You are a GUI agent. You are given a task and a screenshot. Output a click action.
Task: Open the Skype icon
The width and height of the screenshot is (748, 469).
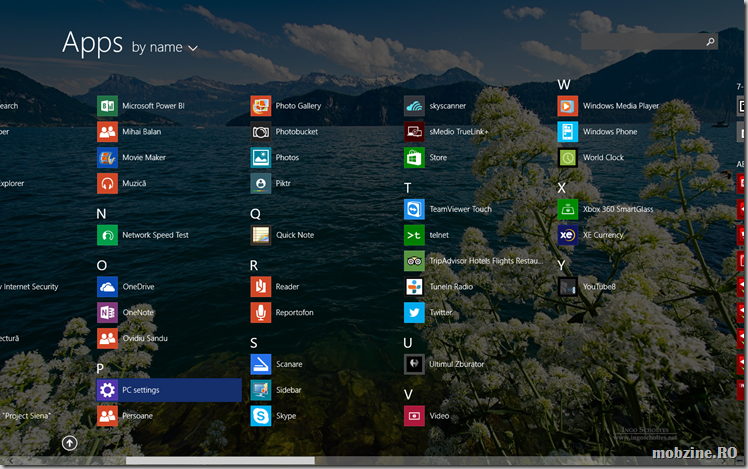[261, 416]
